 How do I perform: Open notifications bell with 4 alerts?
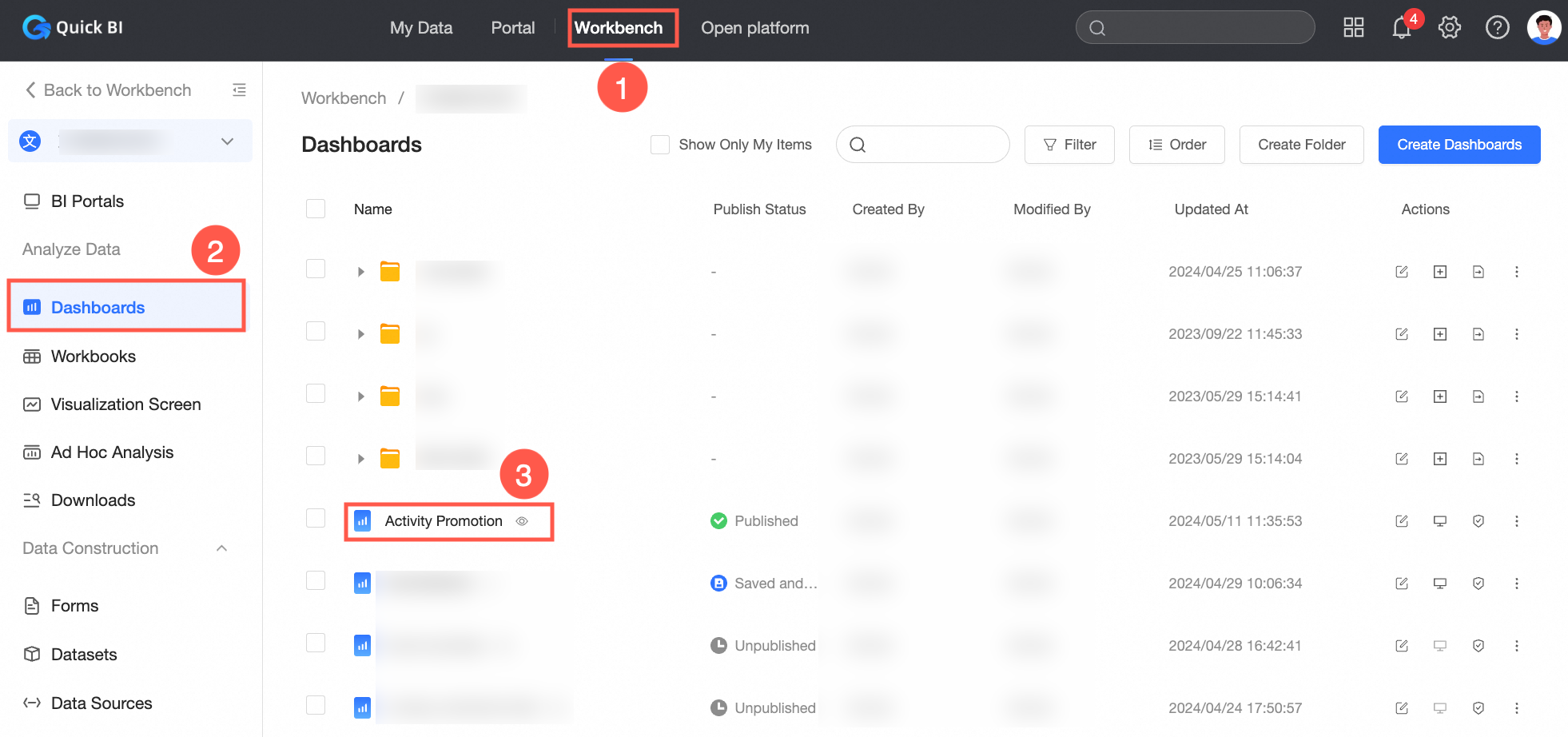1403,28
